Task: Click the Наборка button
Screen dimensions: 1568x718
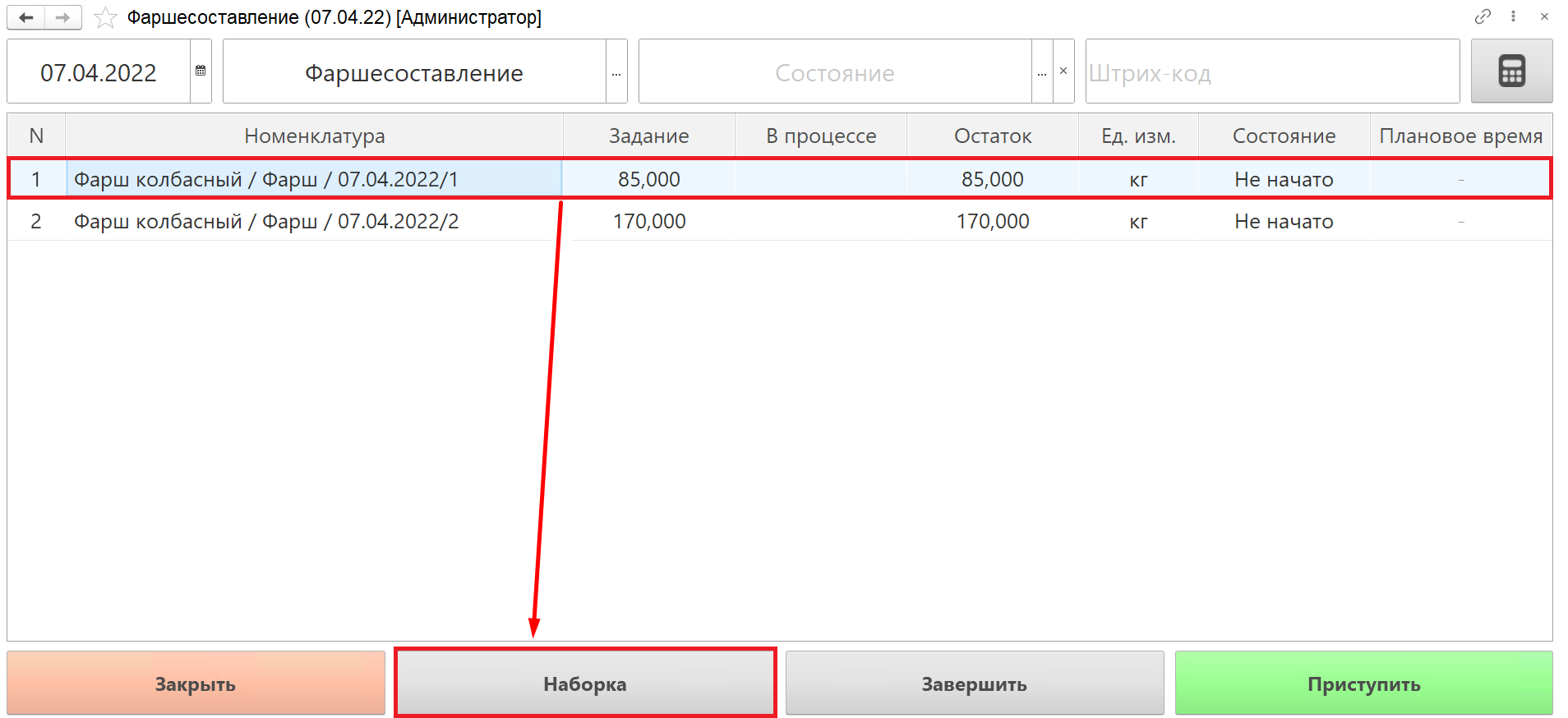Action: (585, 683)
